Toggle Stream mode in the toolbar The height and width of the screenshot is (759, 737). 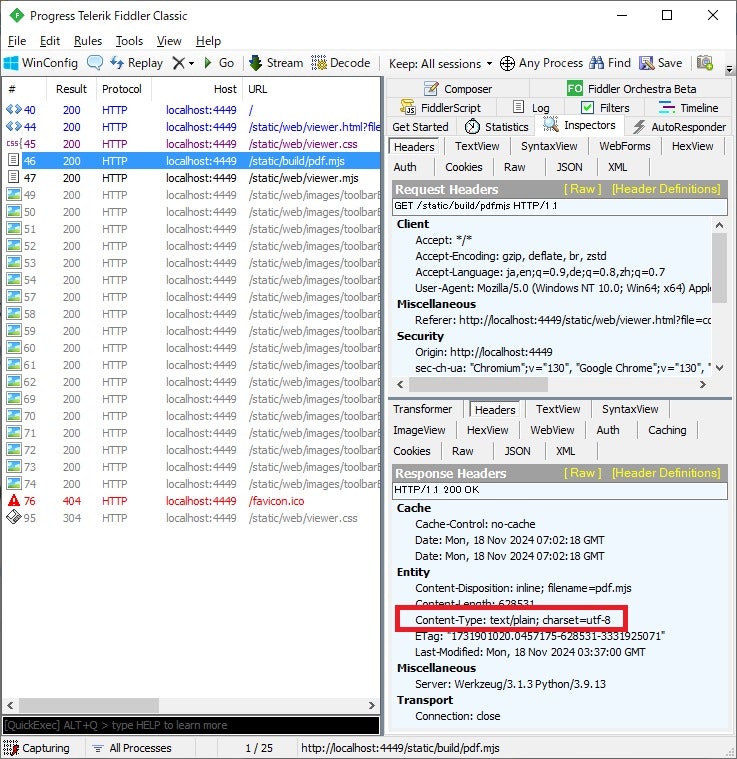point(276,63)
